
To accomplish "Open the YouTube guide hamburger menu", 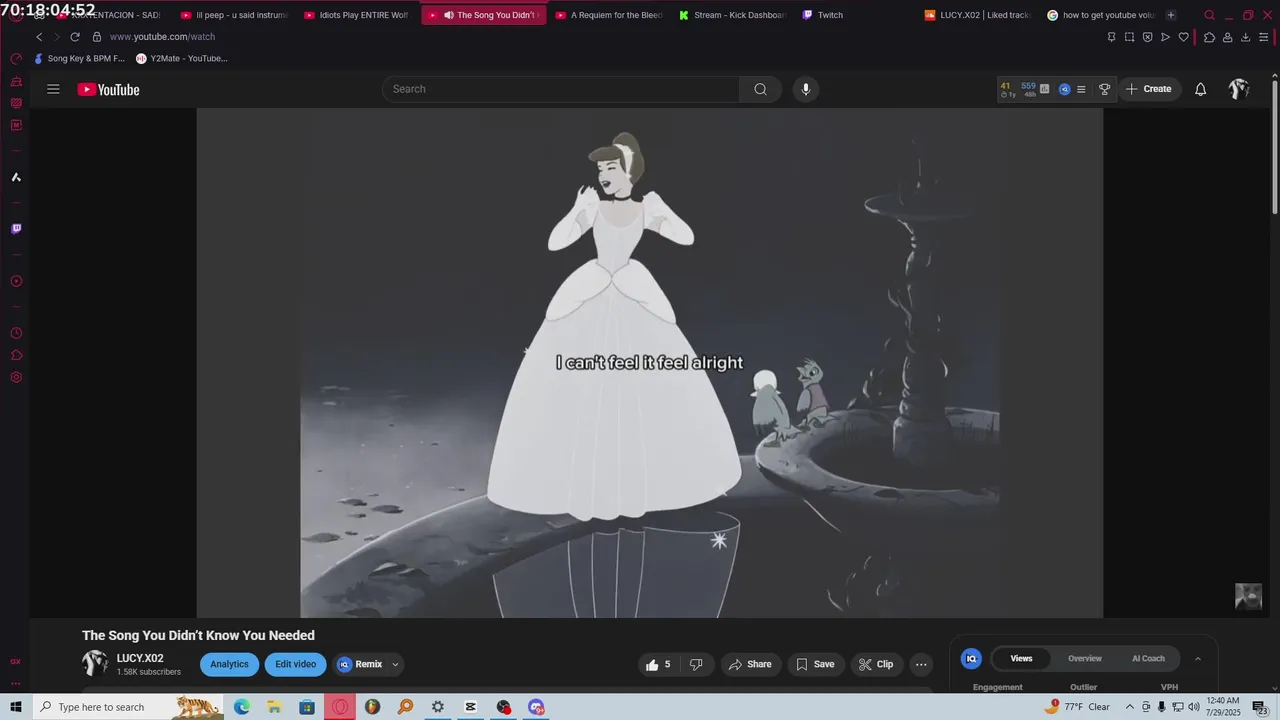I will click(x=53, y=89).
